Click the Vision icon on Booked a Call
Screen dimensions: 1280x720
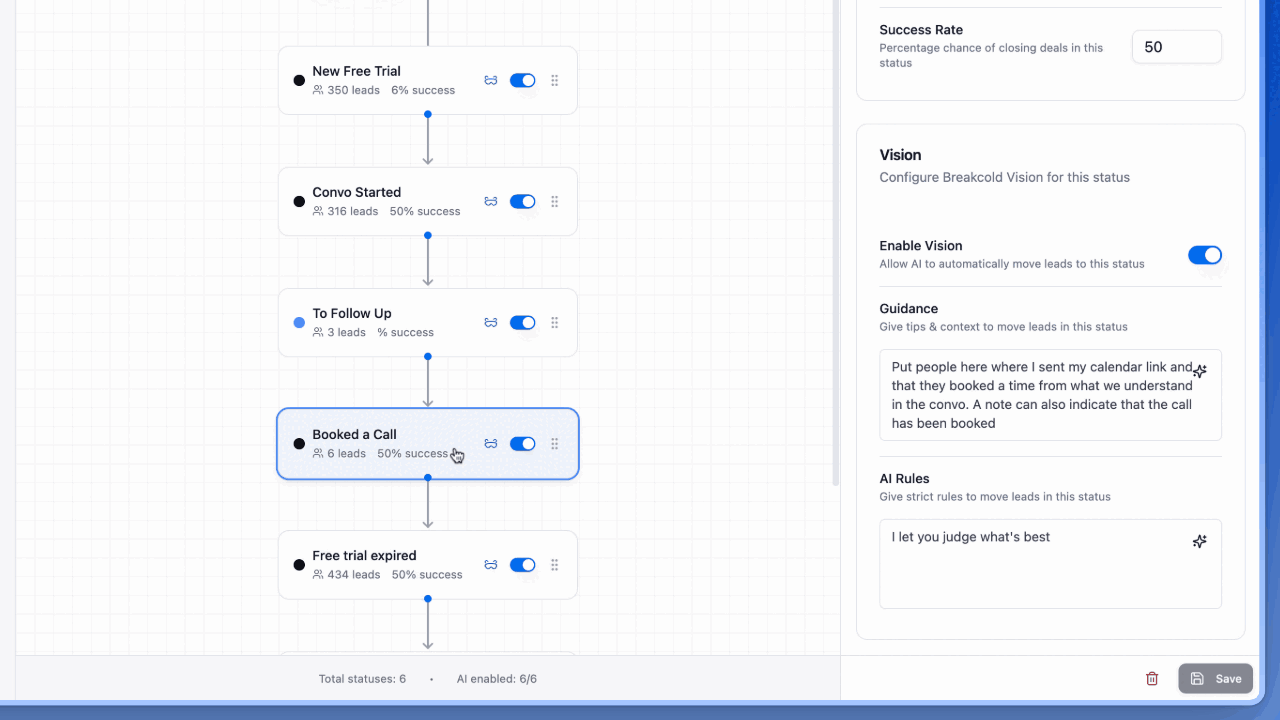(491, 444)
